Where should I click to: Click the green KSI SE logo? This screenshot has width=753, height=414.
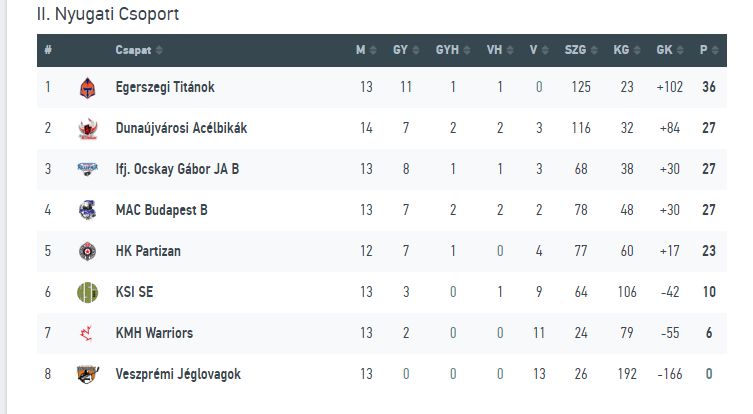click(x=87, y=292)
